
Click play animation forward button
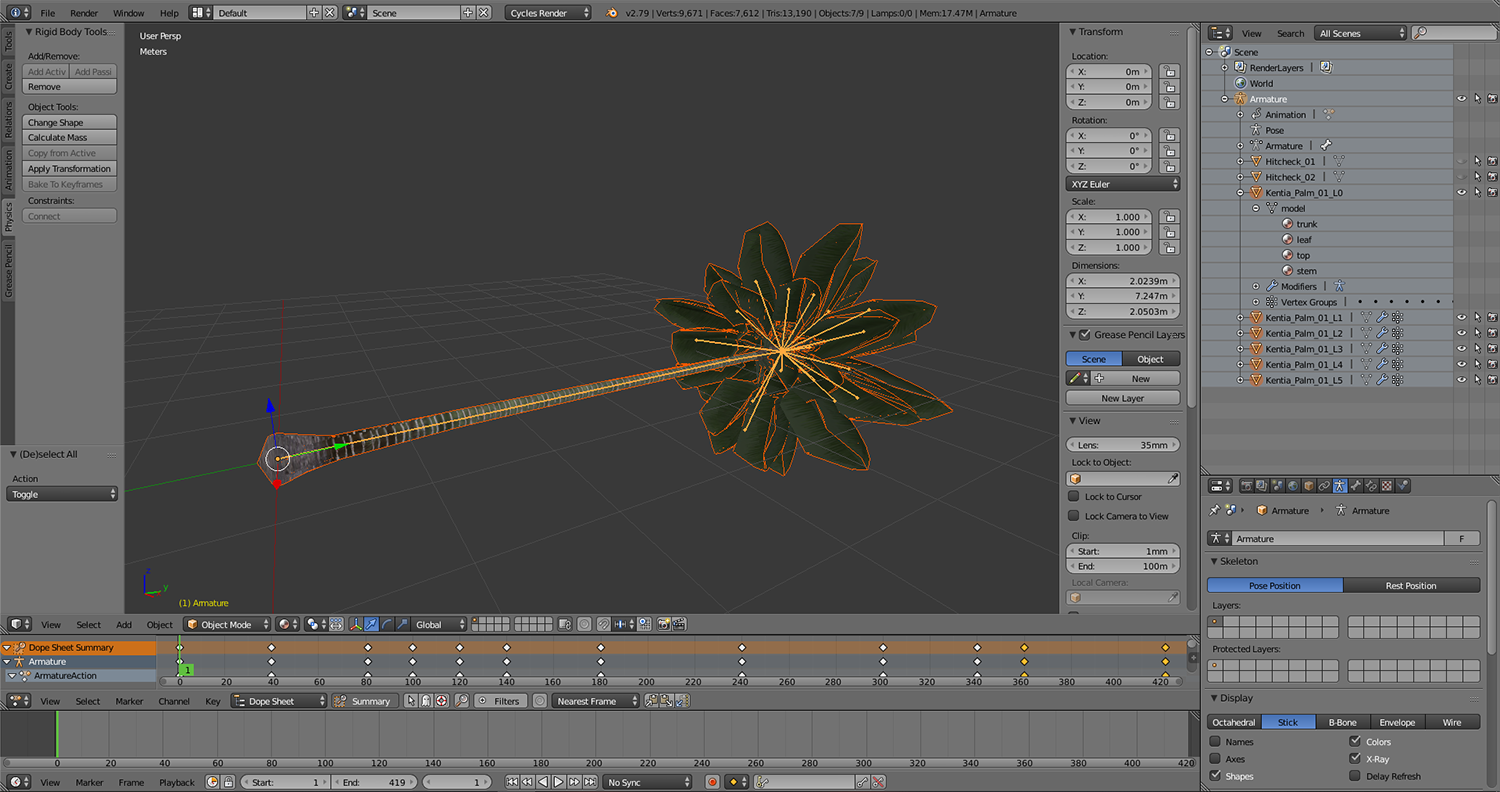point(558,782)
